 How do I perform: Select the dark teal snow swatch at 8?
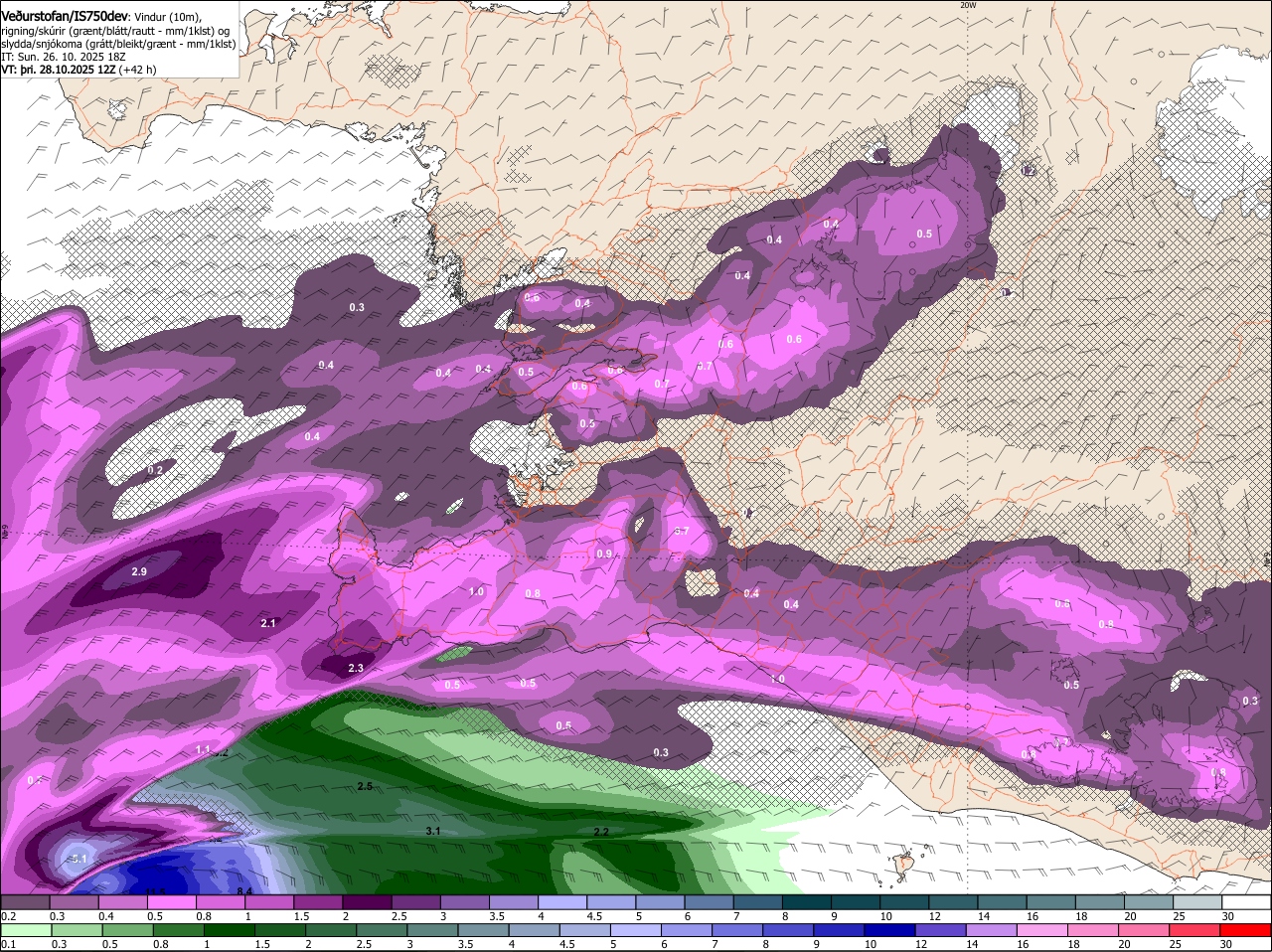point(807,902)
